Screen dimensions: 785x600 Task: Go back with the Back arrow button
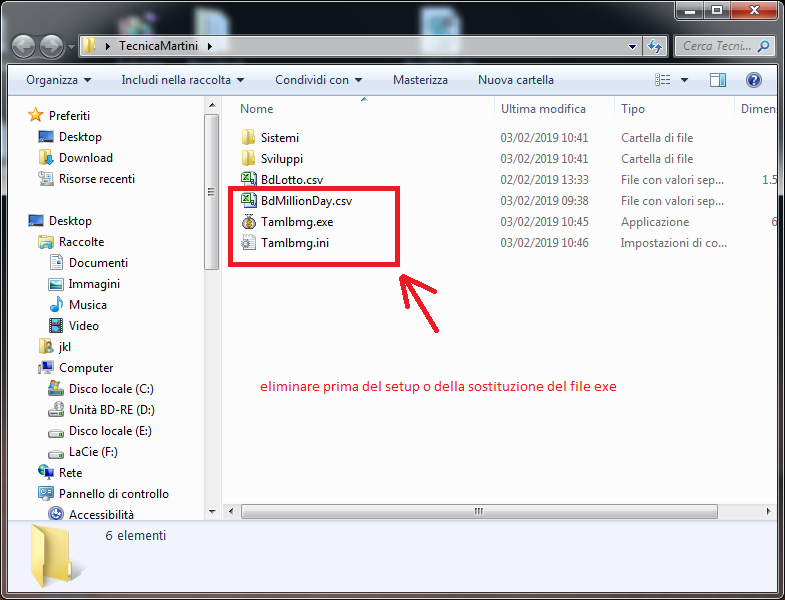[24, 47]
